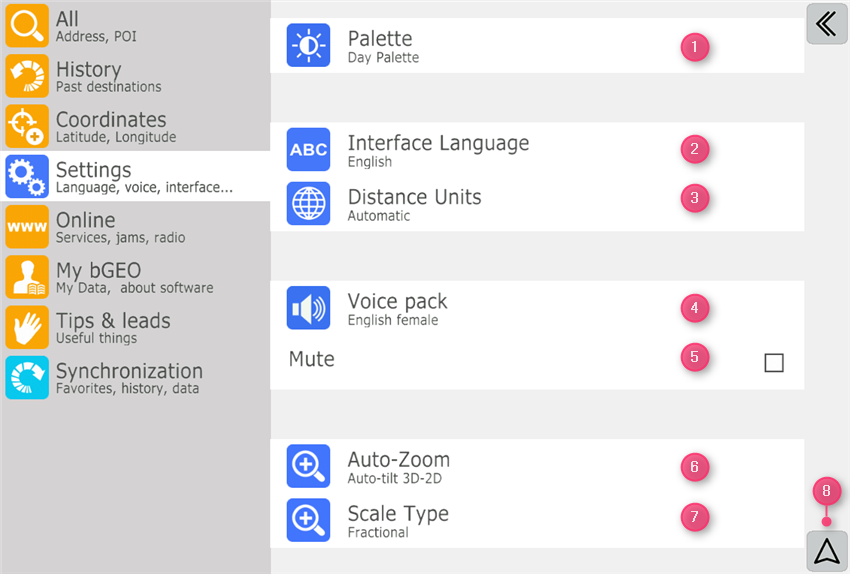Click the double-chevron back icon

pyautogui.click(x=826, y=24)
